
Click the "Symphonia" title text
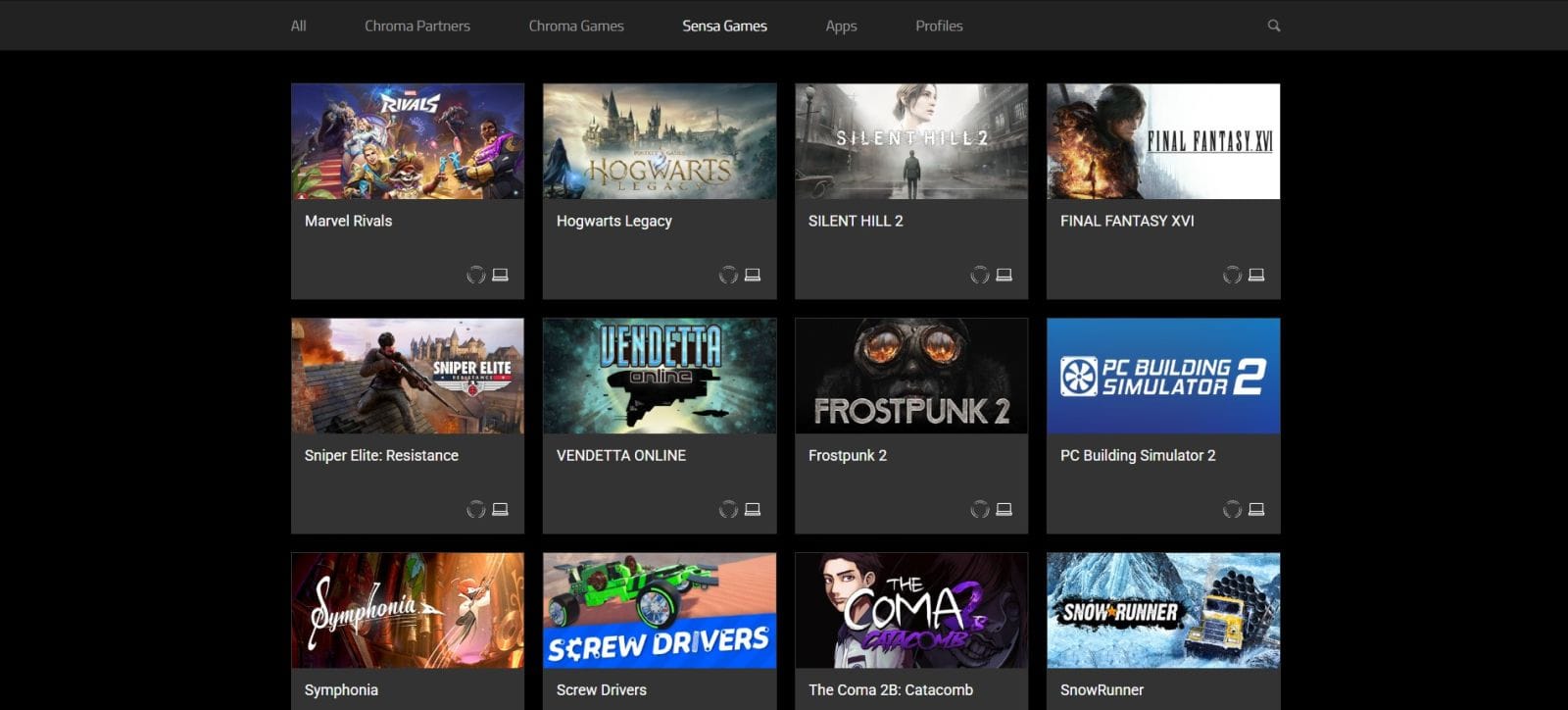point(341,689)
